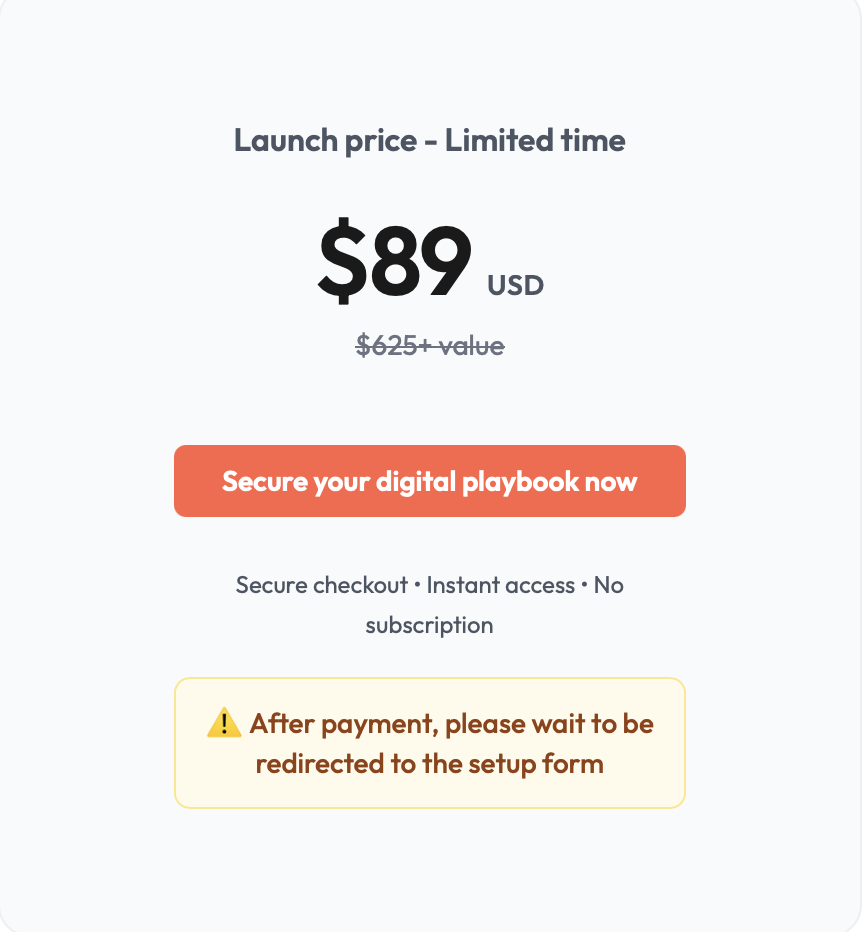Viewport: 864px width, 932px height.
Task: Click the yellow warning triangle icon
Action: pyautogui.click(x=224, y=723)
